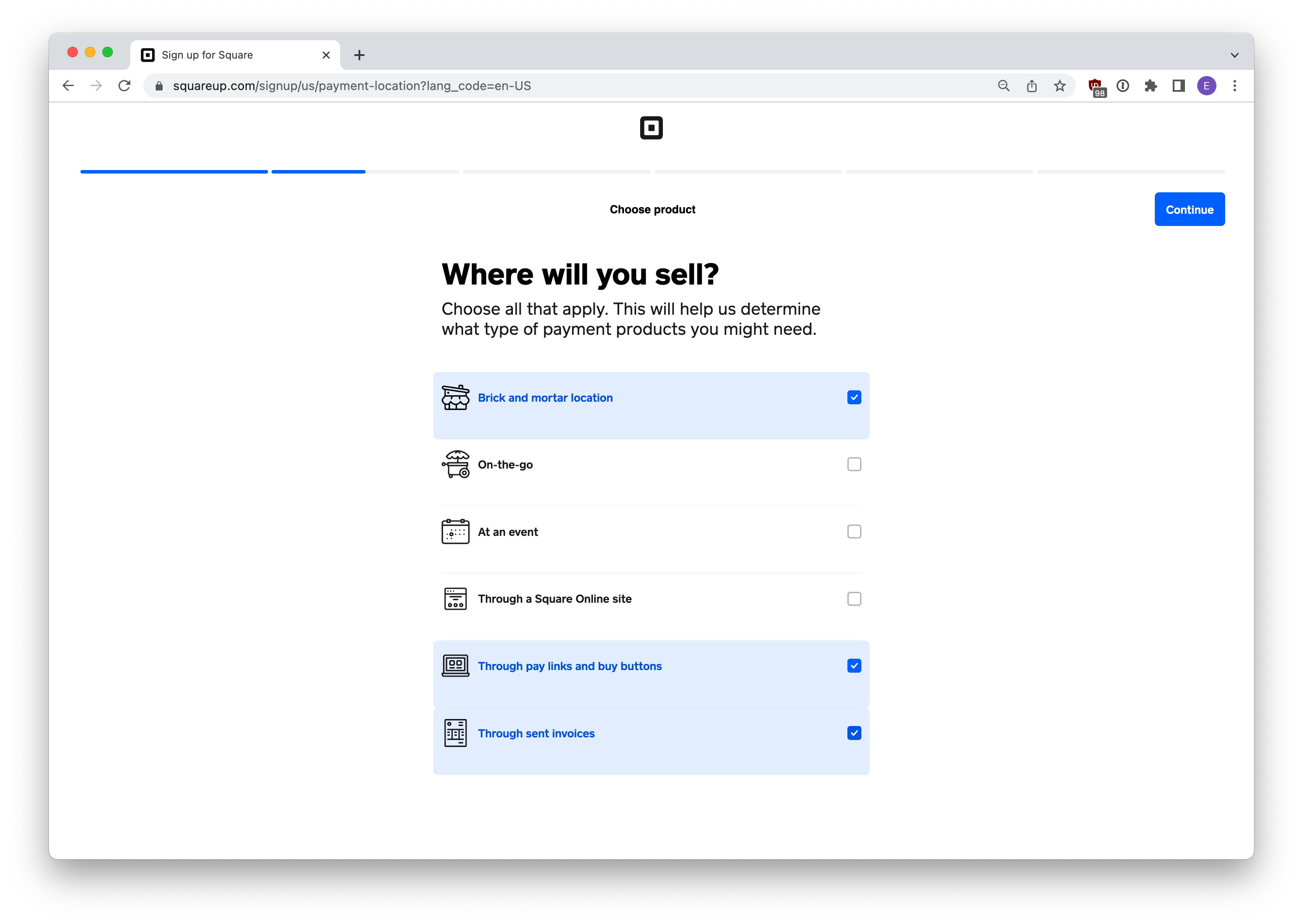1303x924 pixels.
Task: Click the brick and mortar store icon
Action: click(x=456, y=397)
